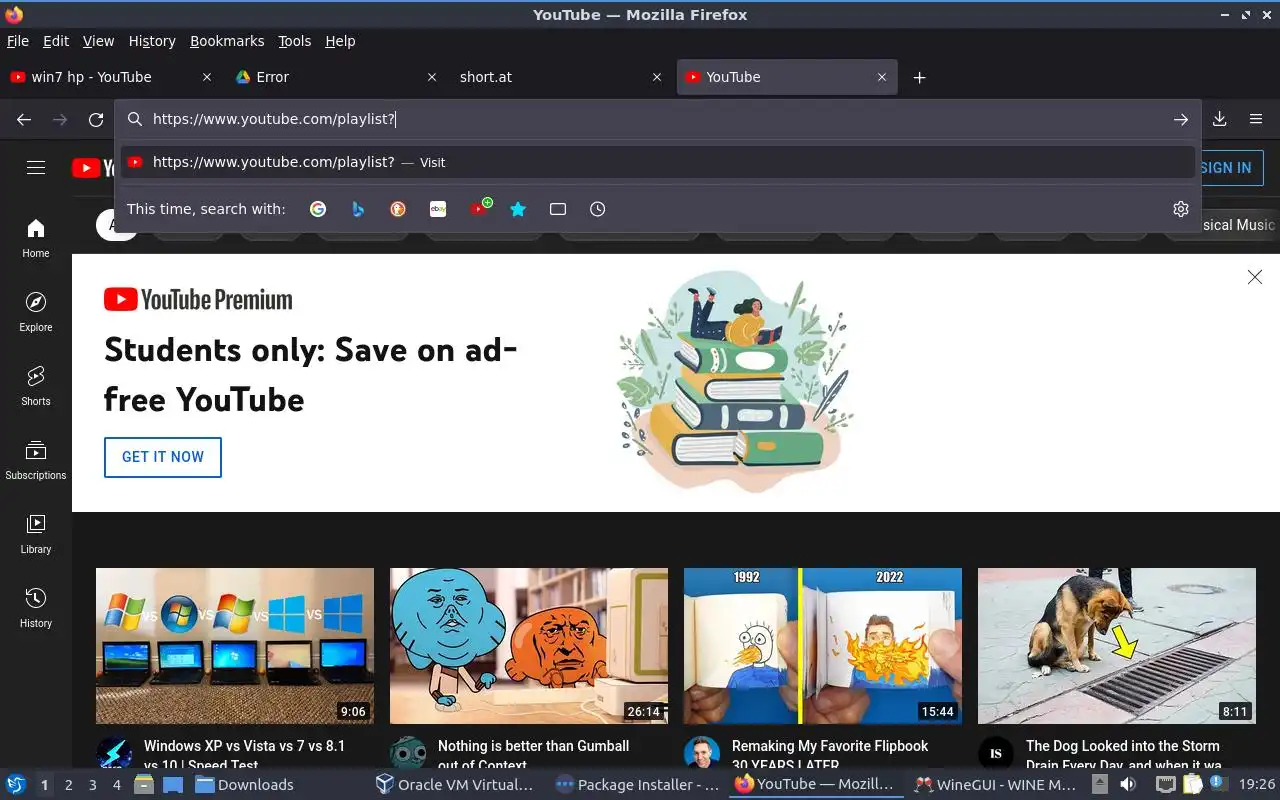Click the clock showing 19:26

pos(1257,785)
